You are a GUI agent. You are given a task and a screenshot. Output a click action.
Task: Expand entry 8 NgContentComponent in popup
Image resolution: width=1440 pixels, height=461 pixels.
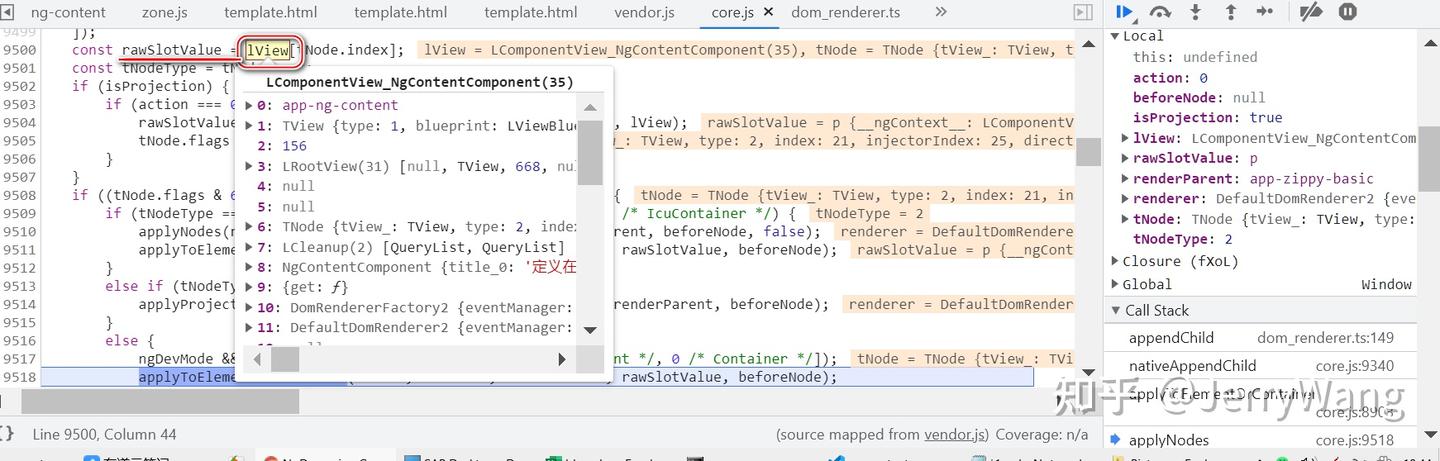pyautogui.click(x=250, y=267)
